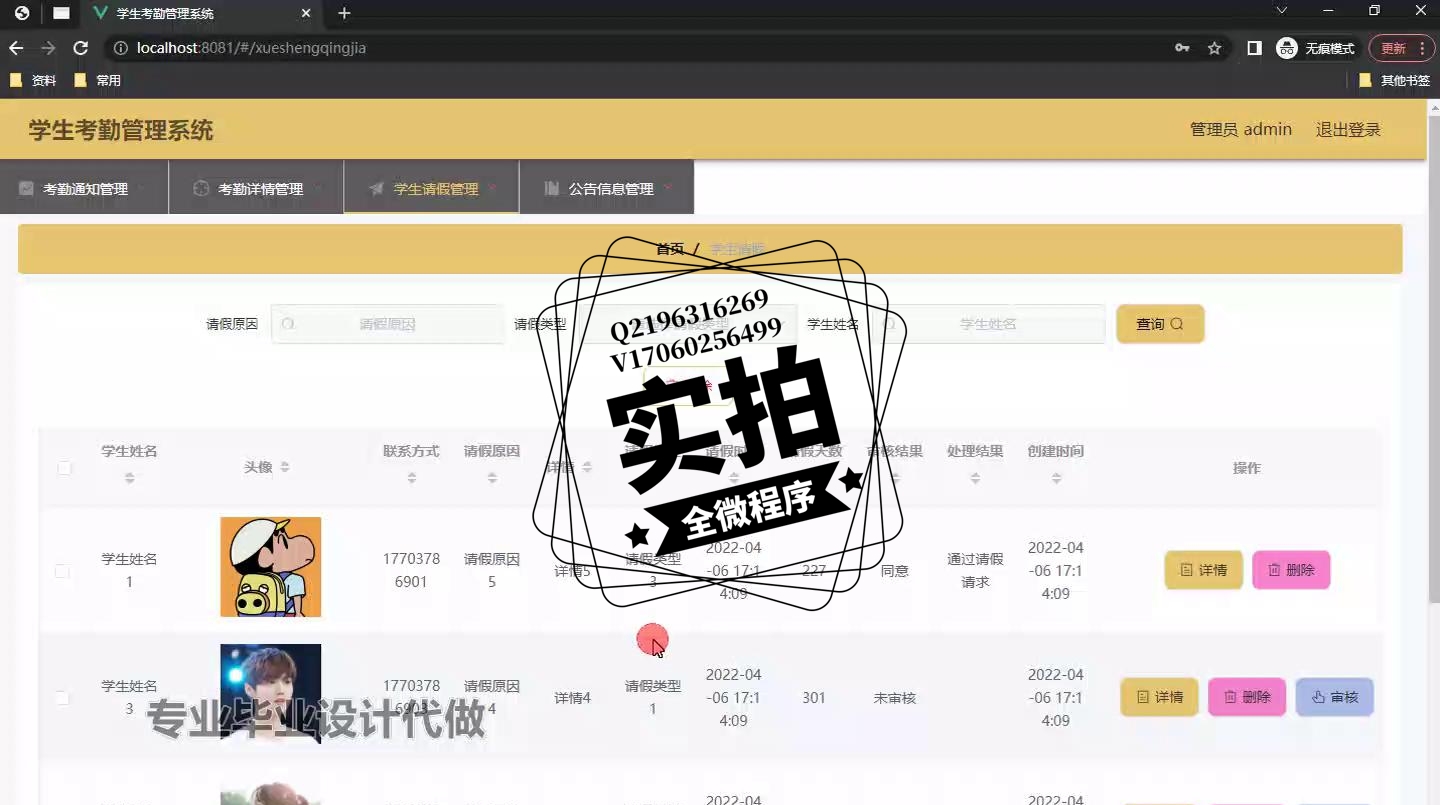Viewport: 1440px width, 805px height.
Task: Toggle select-all checkbox in table header
Action: tap(64, 468)
